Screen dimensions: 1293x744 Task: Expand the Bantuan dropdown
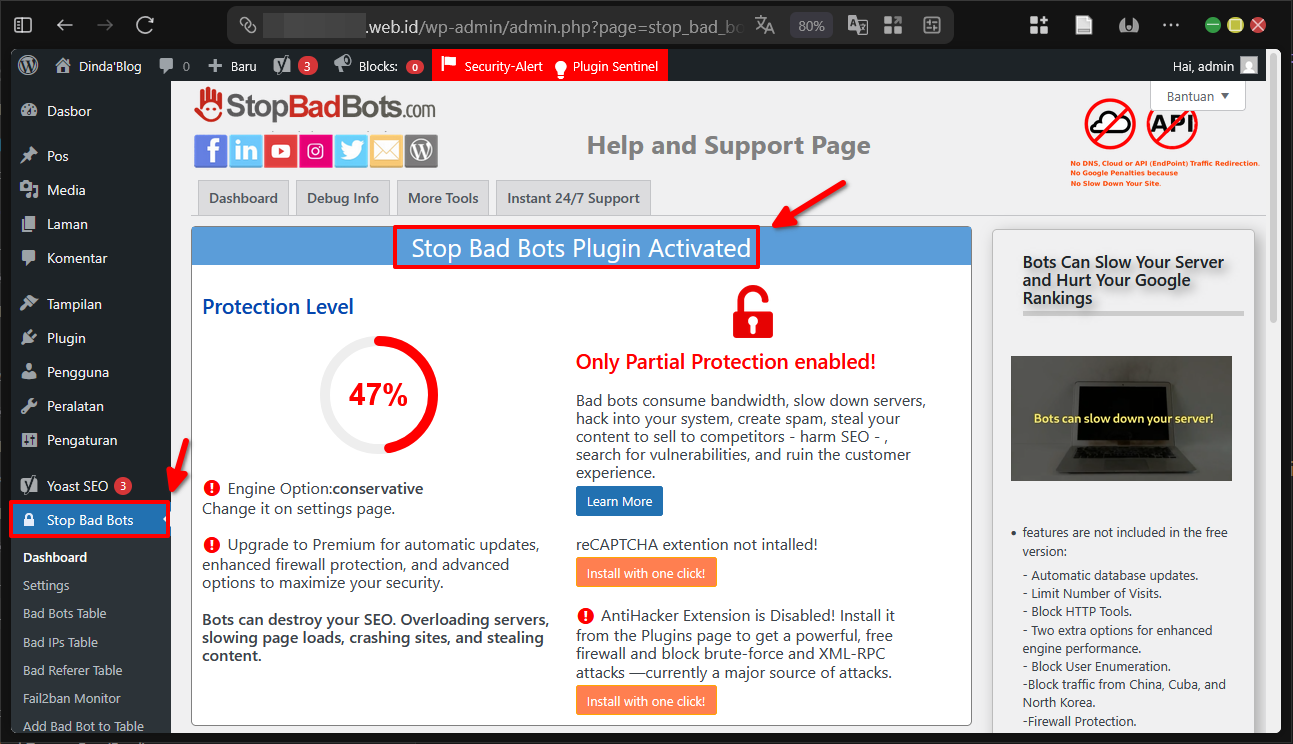point(1197,96)
